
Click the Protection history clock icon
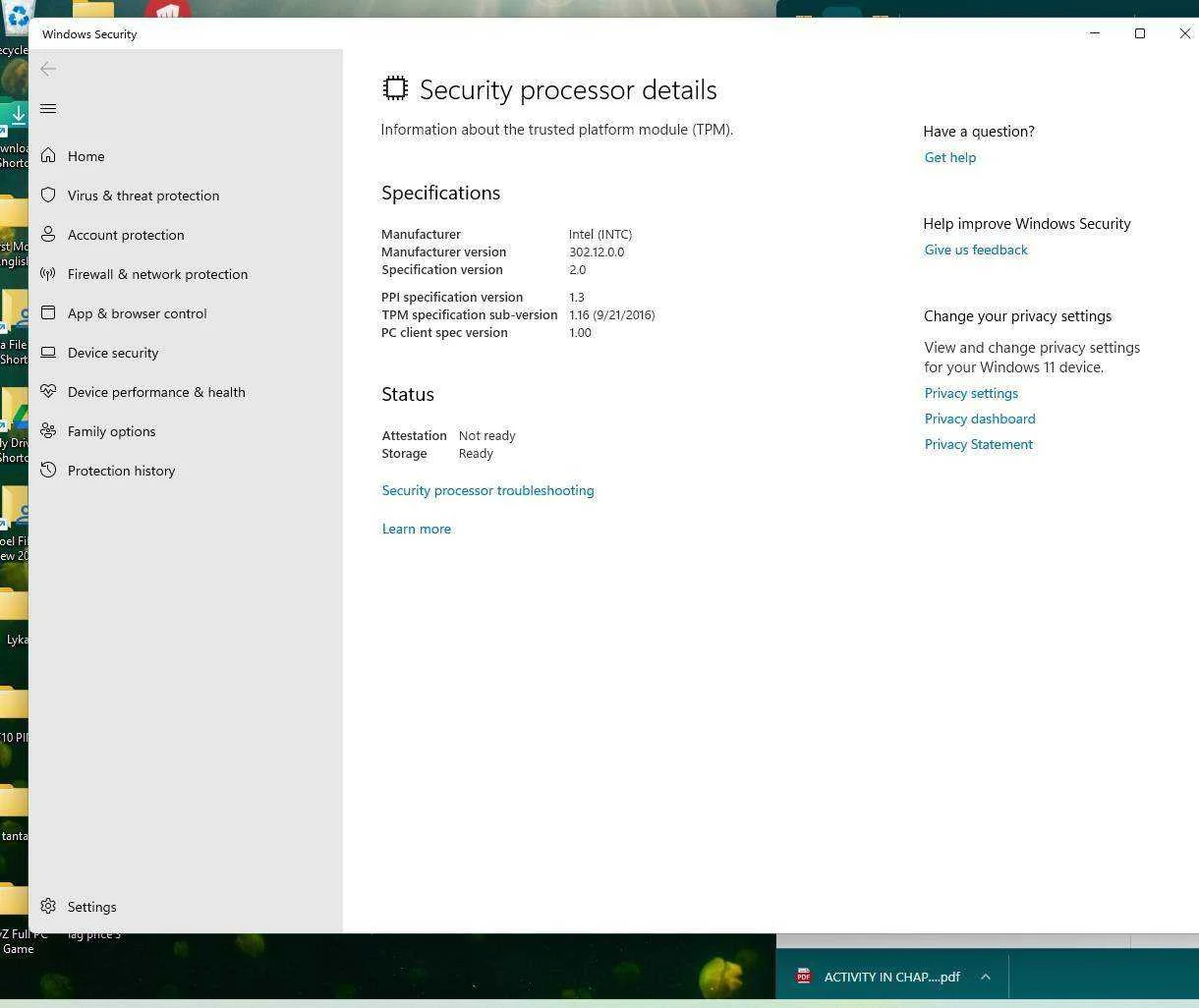(48, 471)
